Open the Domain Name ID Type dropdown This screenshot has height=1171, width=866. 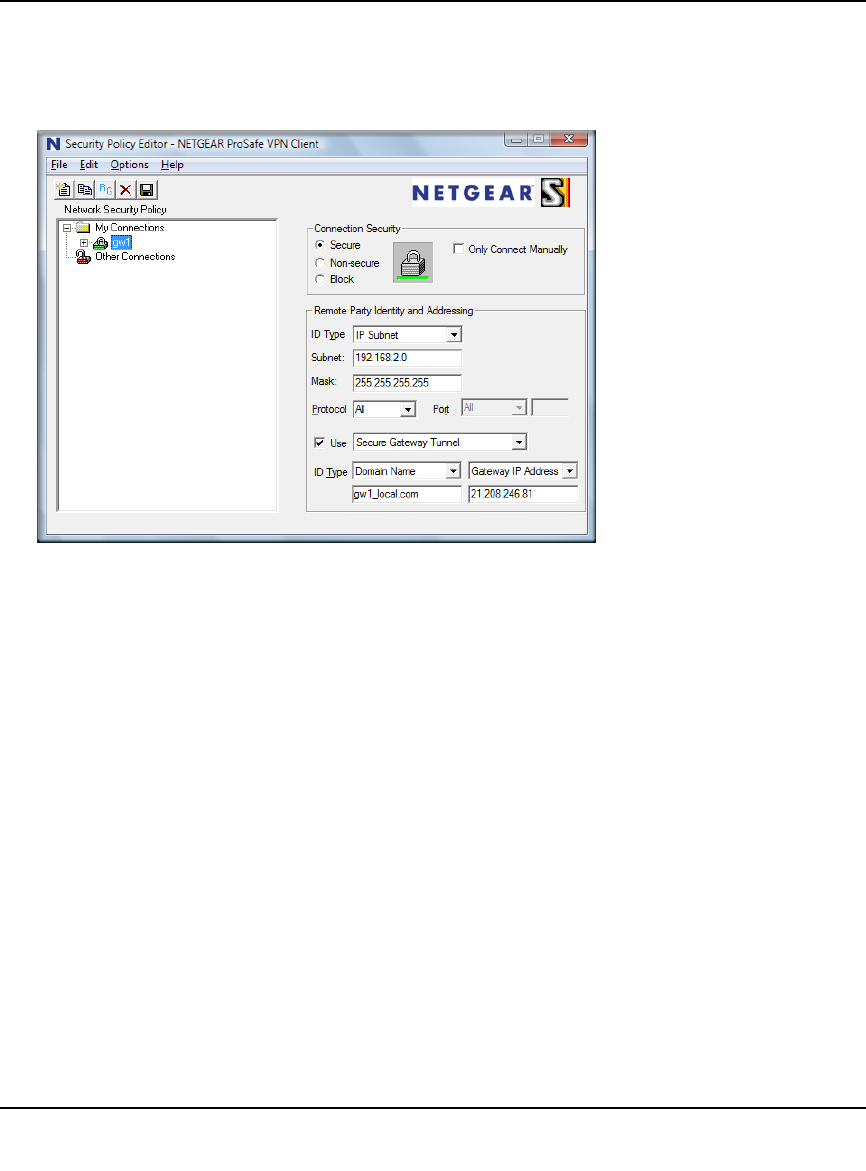pyautogui.click(x=453, y=471)
